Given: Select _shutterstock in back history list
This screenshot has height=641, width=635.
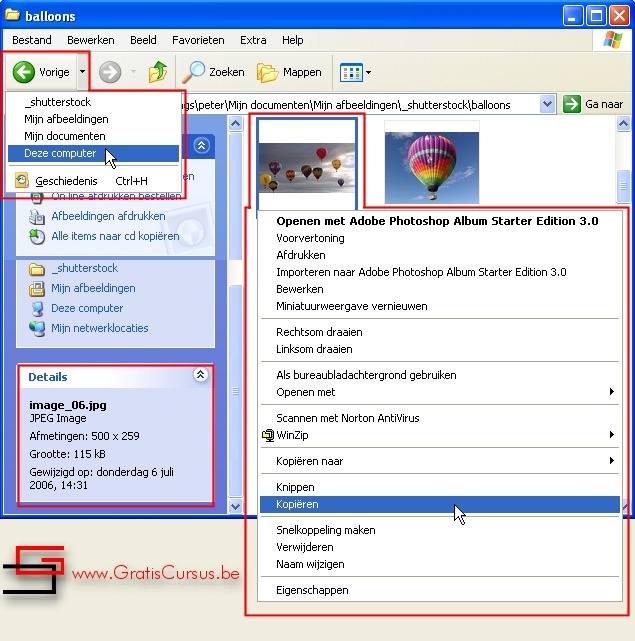Looking at the screenshot, I should click(x=93, y=102).
